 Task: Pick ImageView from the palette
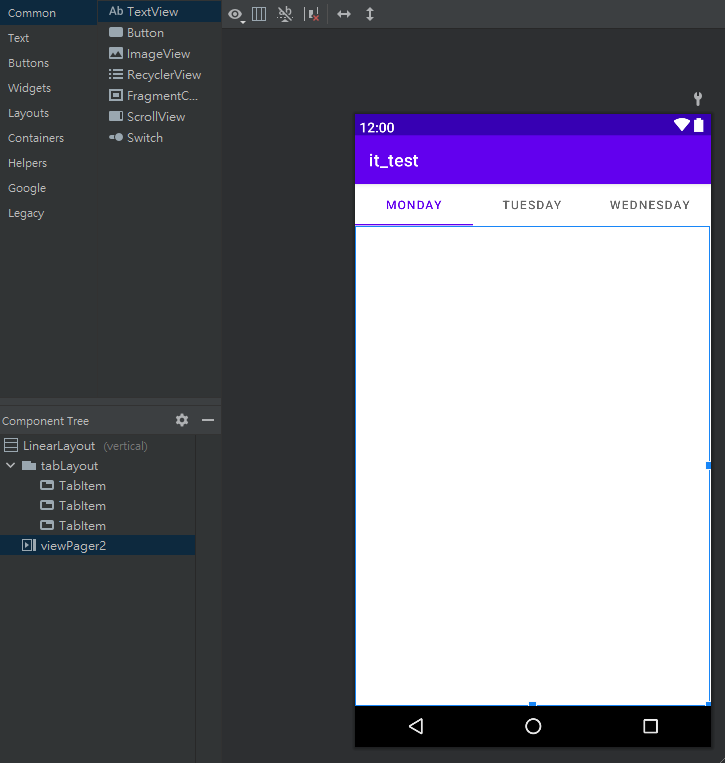tap(160, 54)
